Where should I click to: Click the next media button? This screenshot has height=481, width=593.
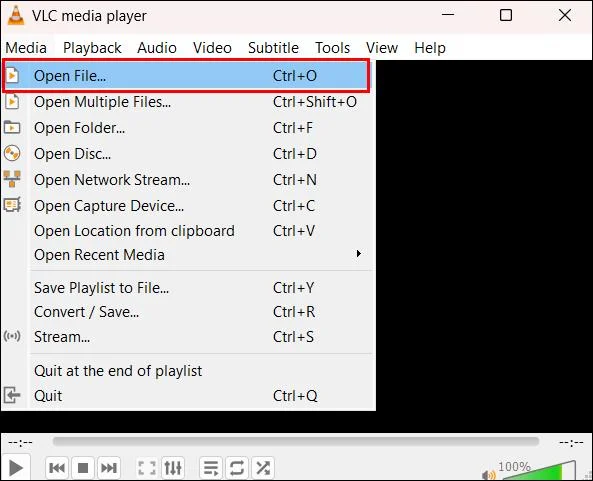[x=109, y=468]
